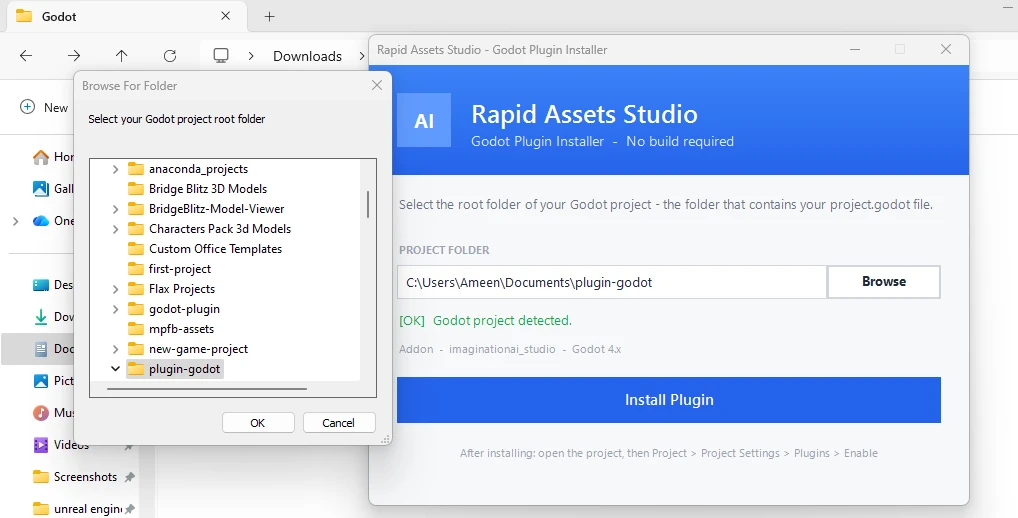Image resolution: width=1018 pixels, height=518 pixels.
Task: Open Videos in File Explorer sidebar
Action: 61,445
